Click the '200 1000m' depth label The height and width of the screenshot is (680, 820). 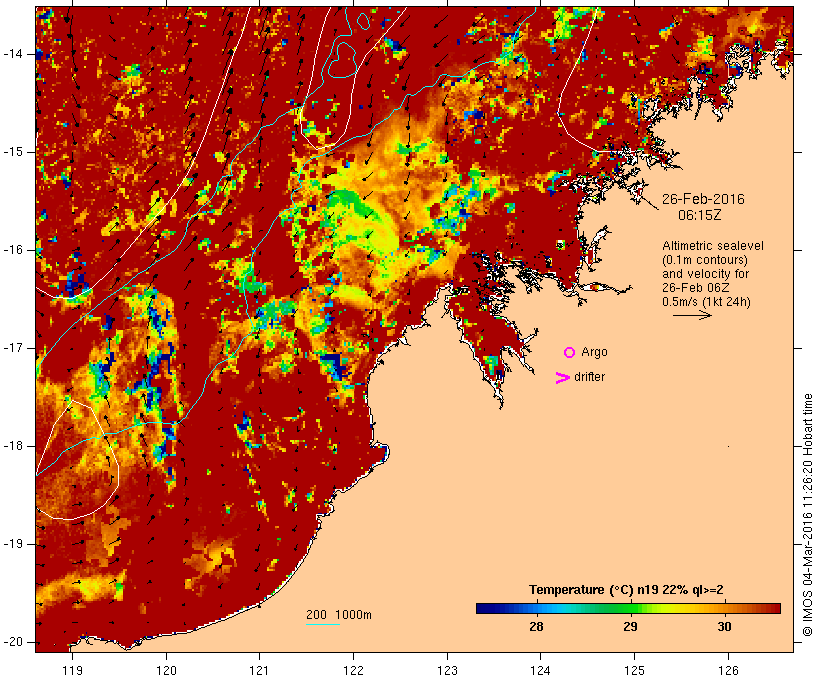[x=339, y=615]
